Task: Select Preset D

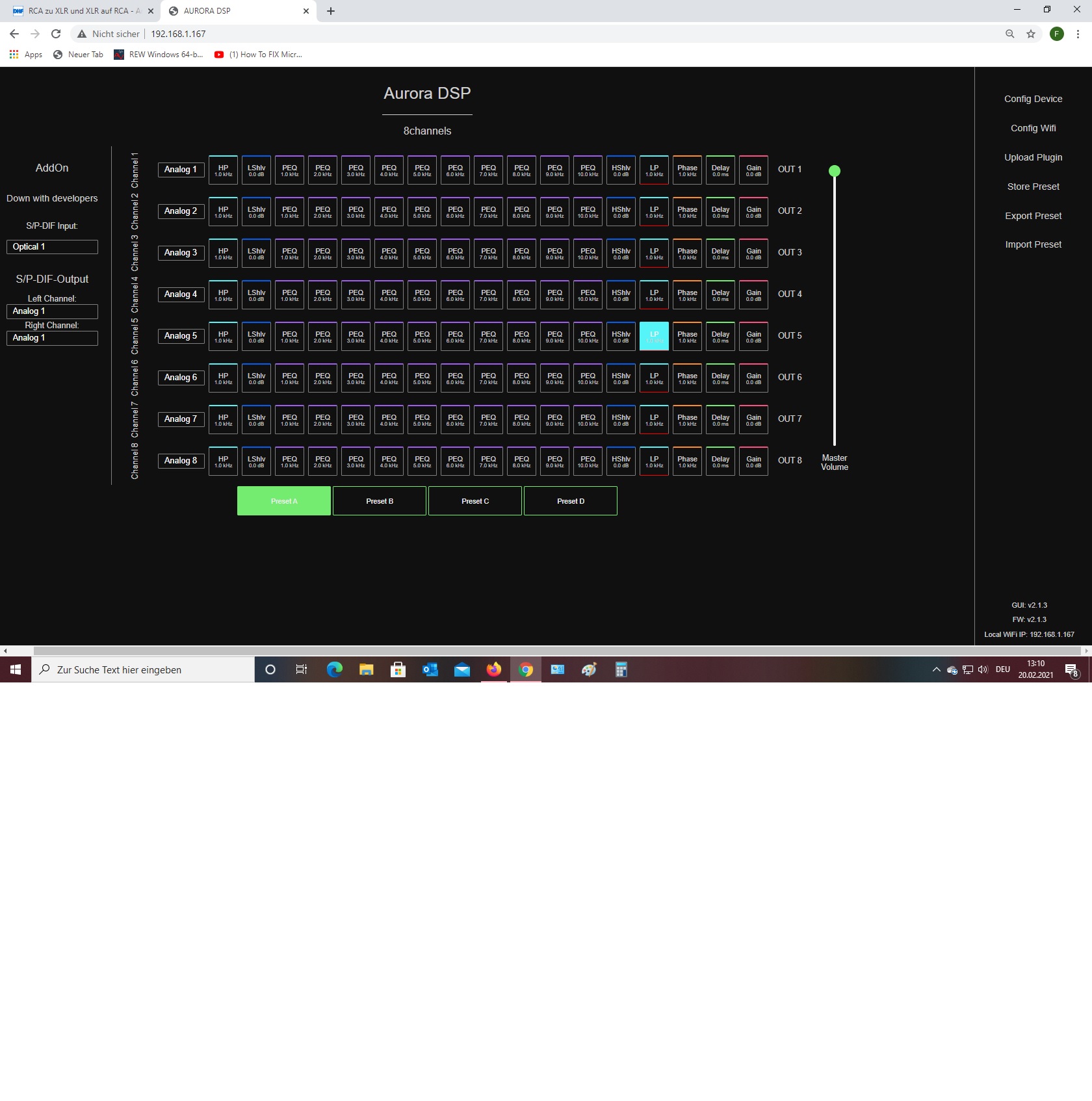Action: pos(571,501)
